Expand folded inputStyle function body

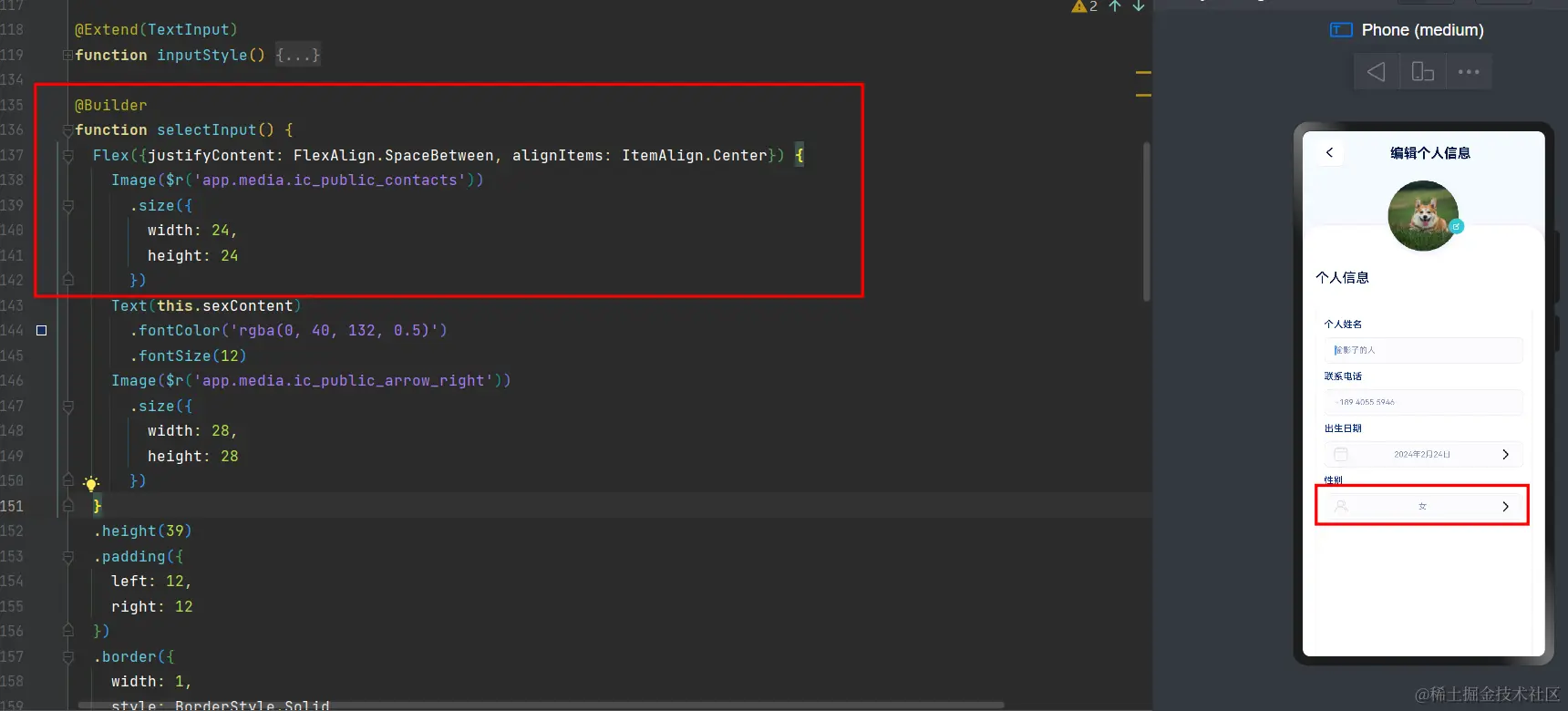tap(297, 56)
